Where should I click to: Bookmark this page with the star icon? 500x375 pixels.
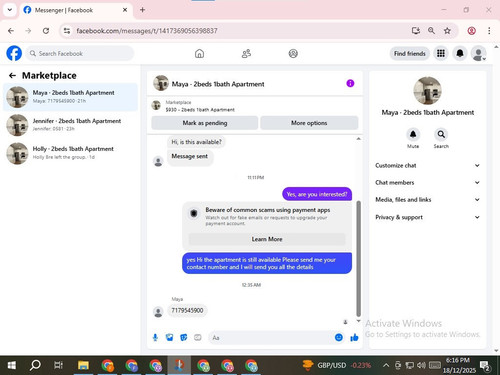pyautogui.click(x=447, y=31)
